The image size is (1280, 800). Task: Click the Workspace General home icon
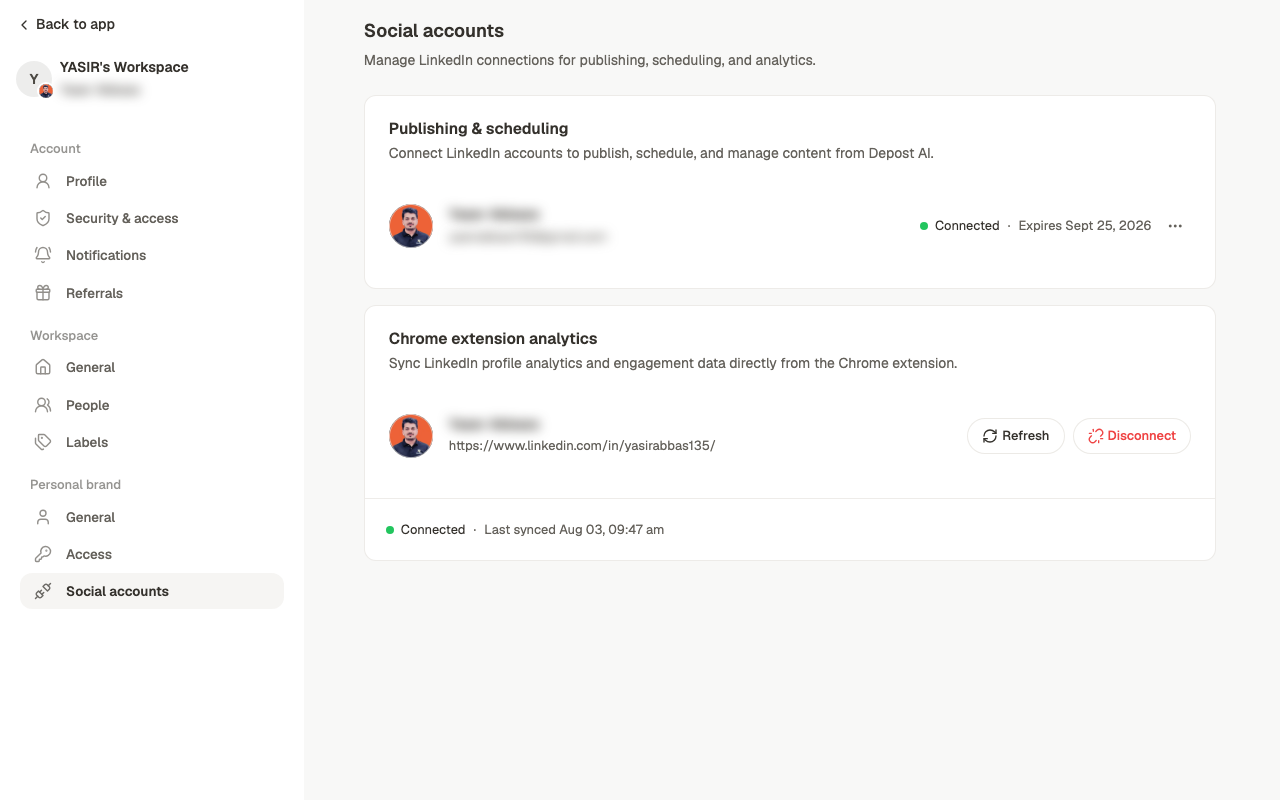coord(43,367)
